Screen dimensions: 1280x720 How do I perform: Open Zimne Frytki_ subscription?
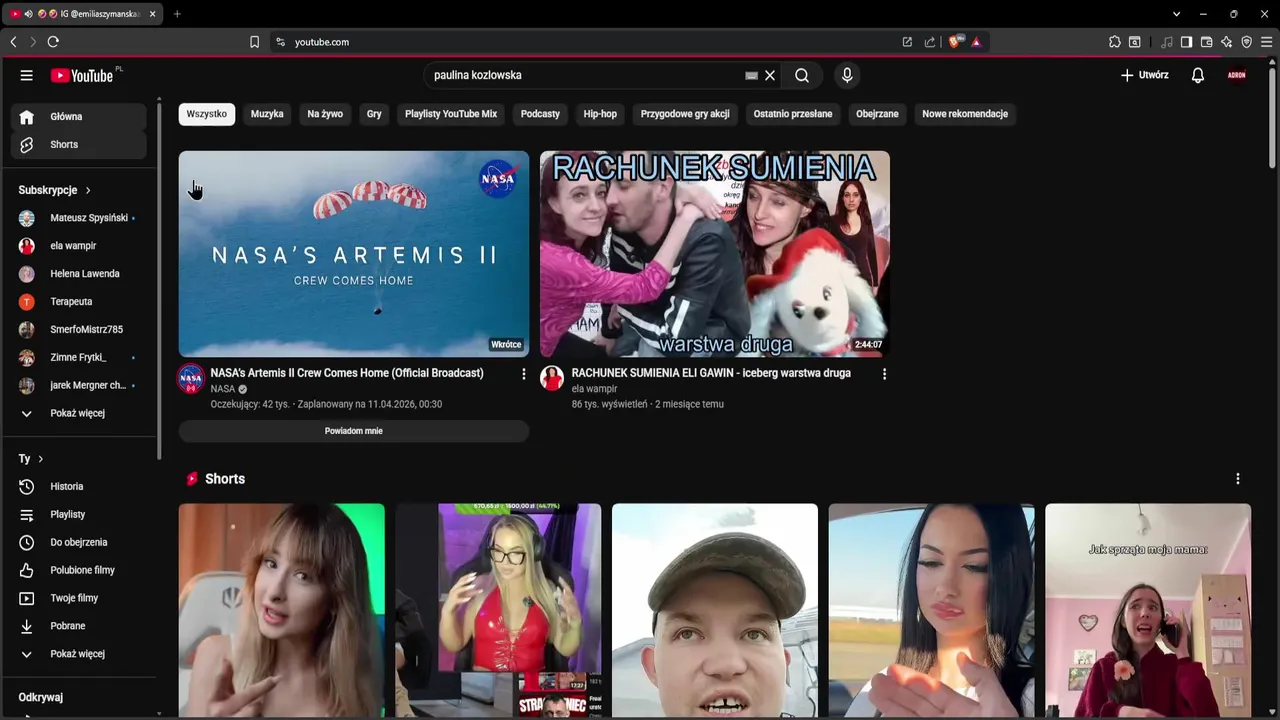pyautogui.click(x=79, y=358)
